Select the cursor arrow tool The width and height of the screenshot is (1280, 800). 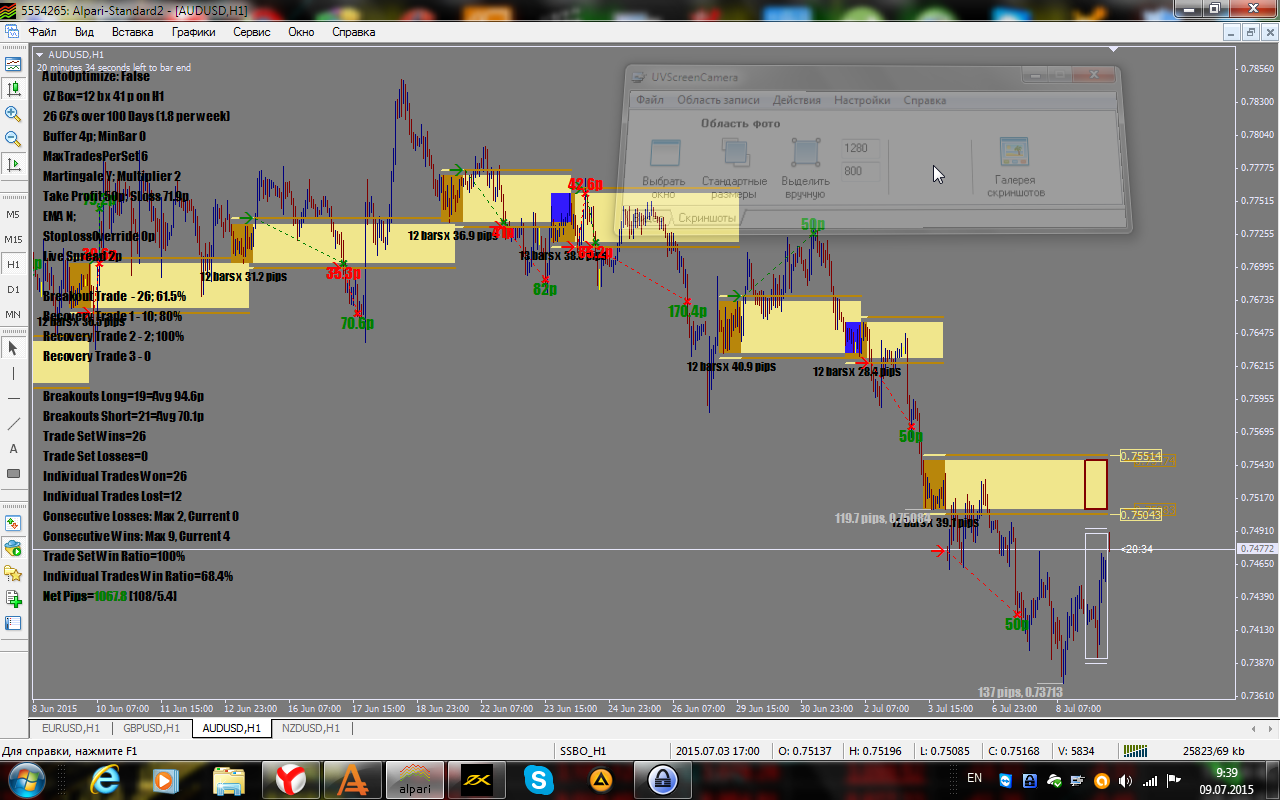pos(13,347)
